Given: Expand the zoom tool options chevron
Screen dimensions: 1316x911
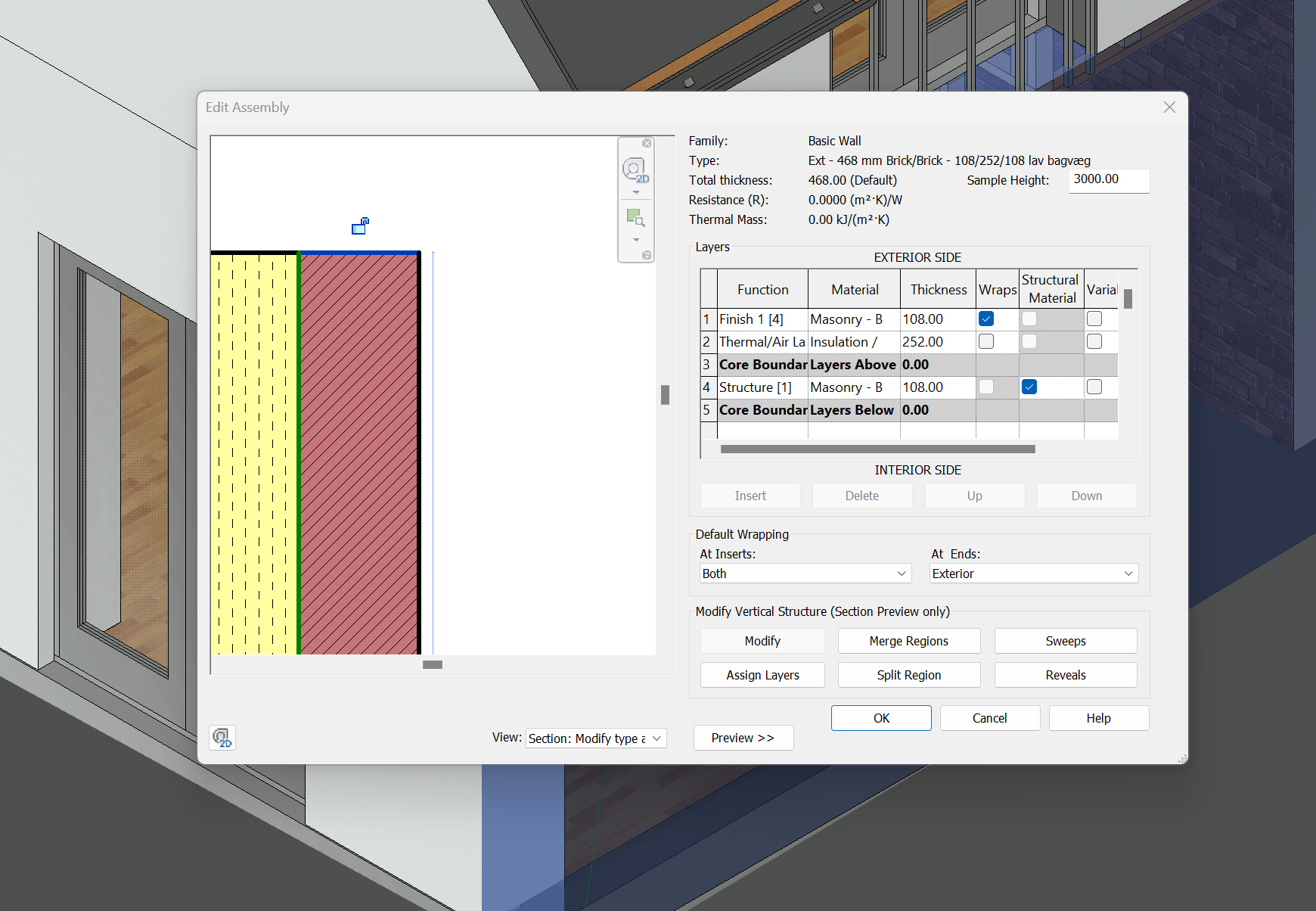Looking at the screenshot, I should tap(636, 239).
